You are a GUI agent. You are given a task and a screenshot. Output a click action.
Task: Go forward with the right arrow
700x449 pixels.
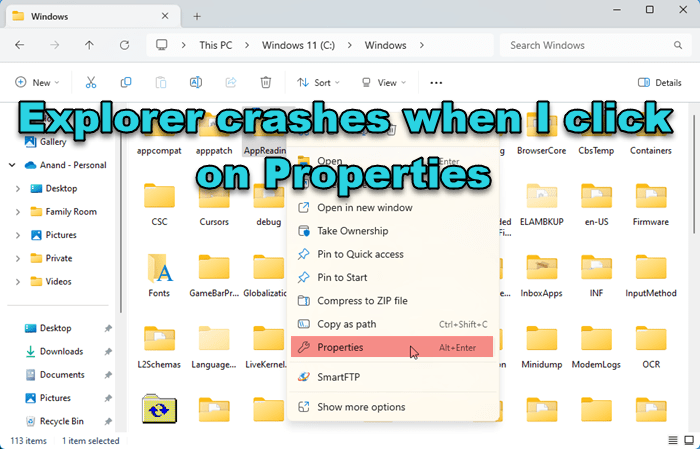[x=54, y=45]
